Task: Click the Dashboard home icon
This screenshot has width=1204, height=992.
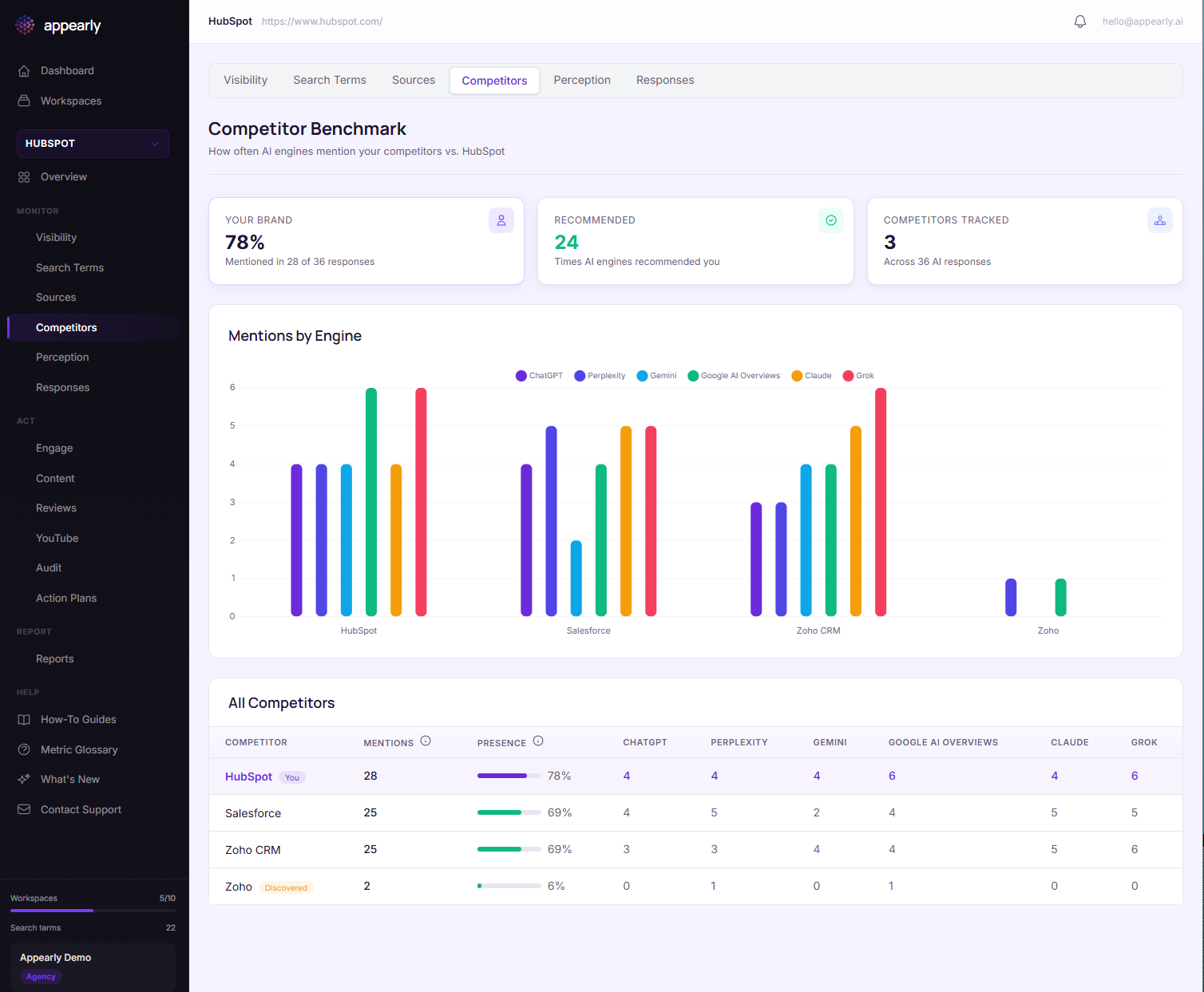Action: (x=24, y=71)
